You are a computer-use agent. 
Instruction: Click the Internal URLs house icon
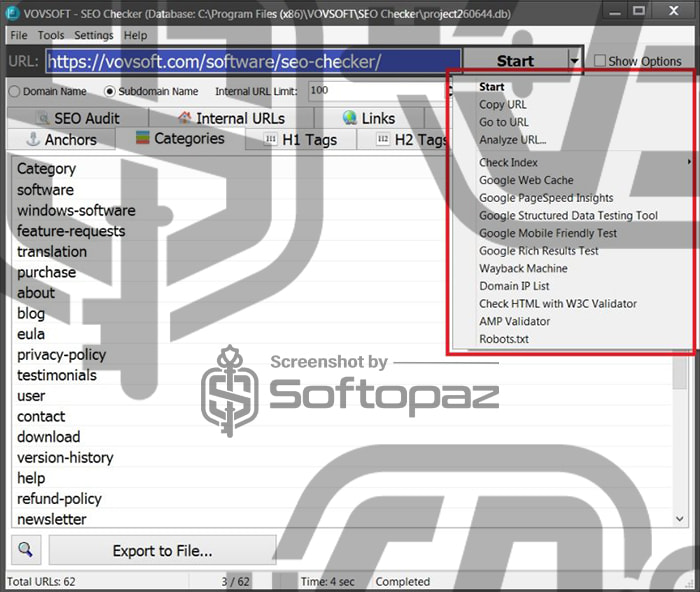(x=184, y=118)
